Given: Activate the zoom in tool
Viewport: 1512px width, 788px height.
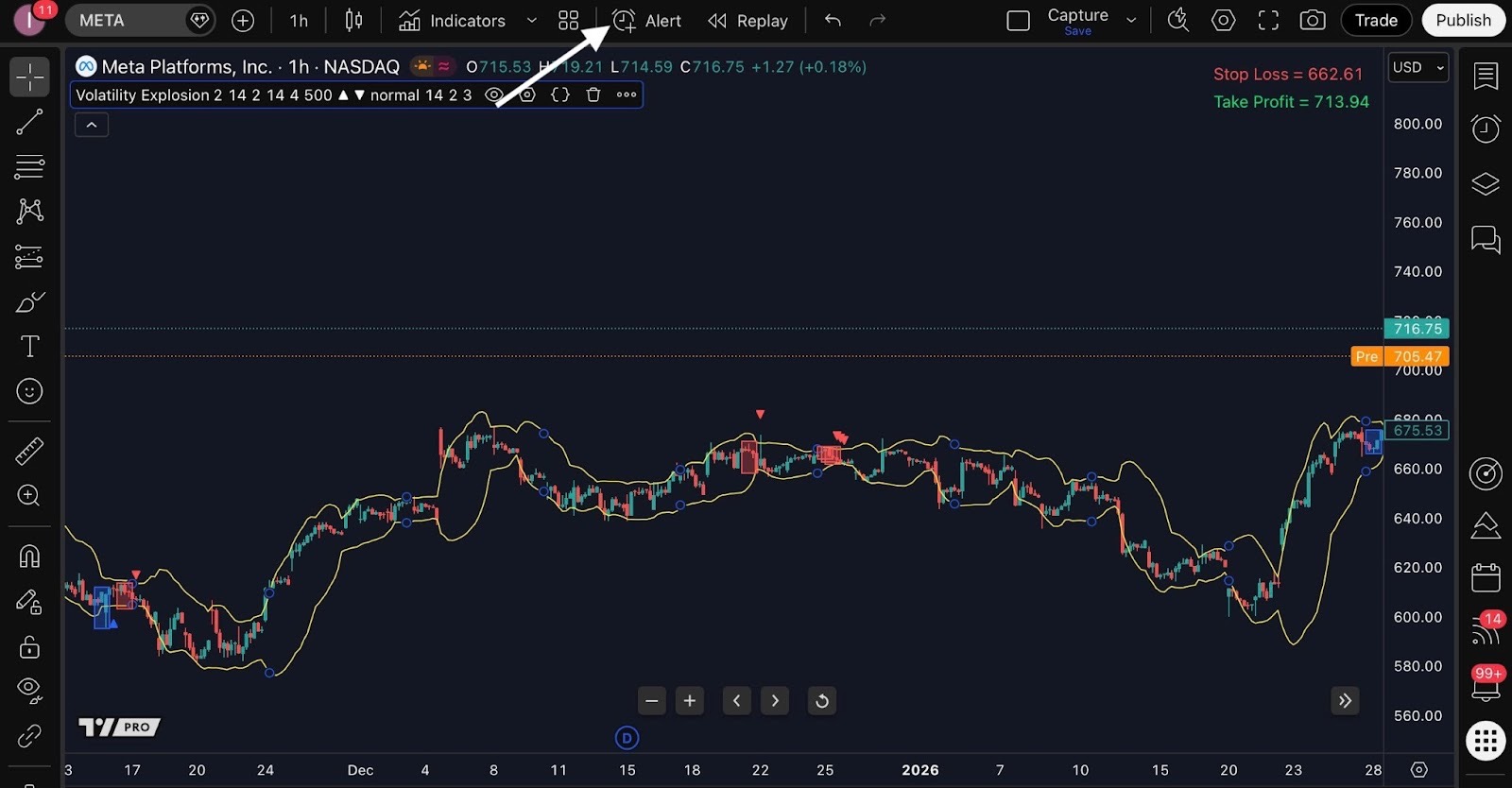Looking at the screenshot, I should pyautogui.click(x=29, y=495).
